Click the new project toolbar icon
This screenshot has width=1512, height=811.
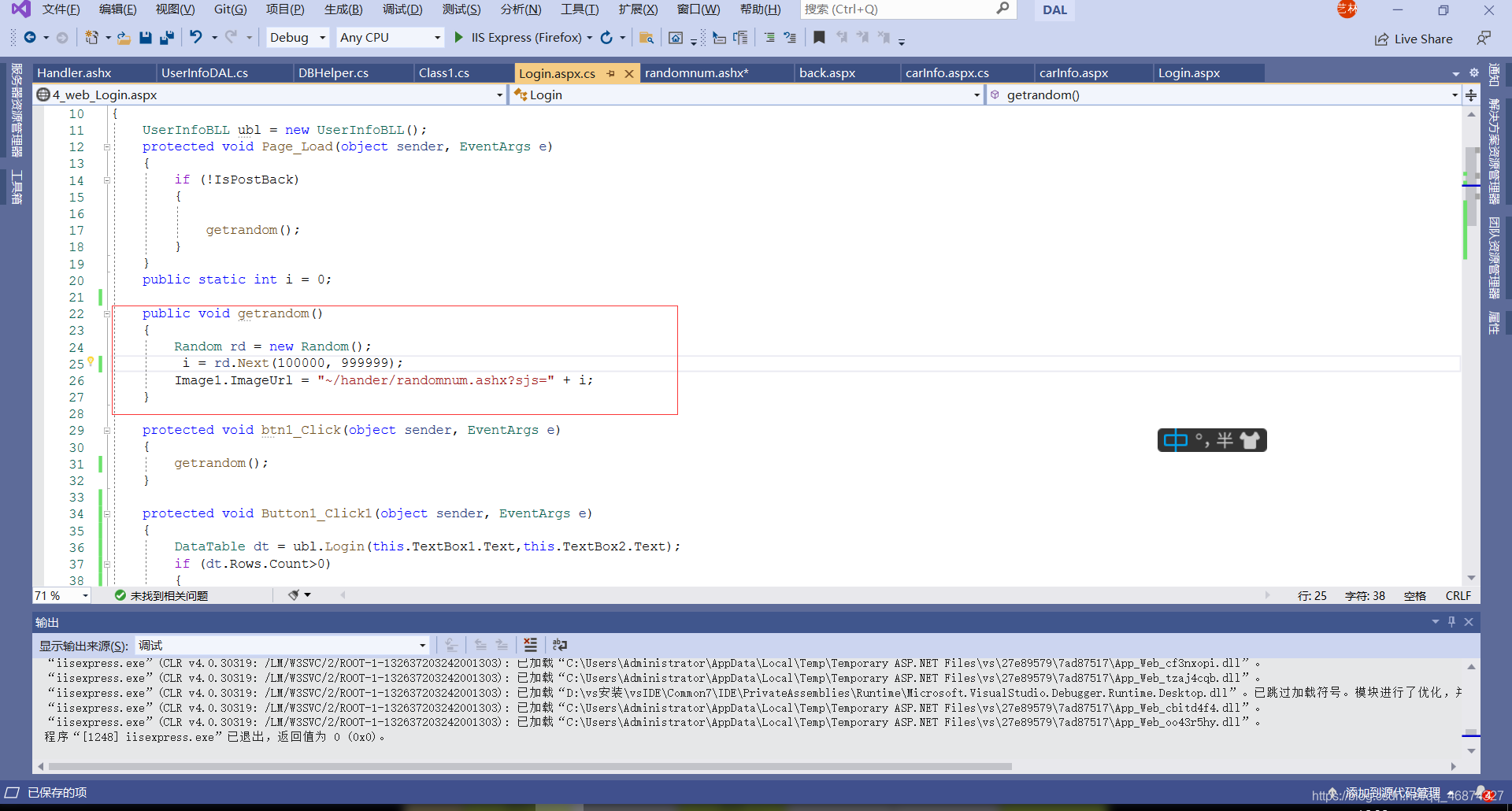91,37
